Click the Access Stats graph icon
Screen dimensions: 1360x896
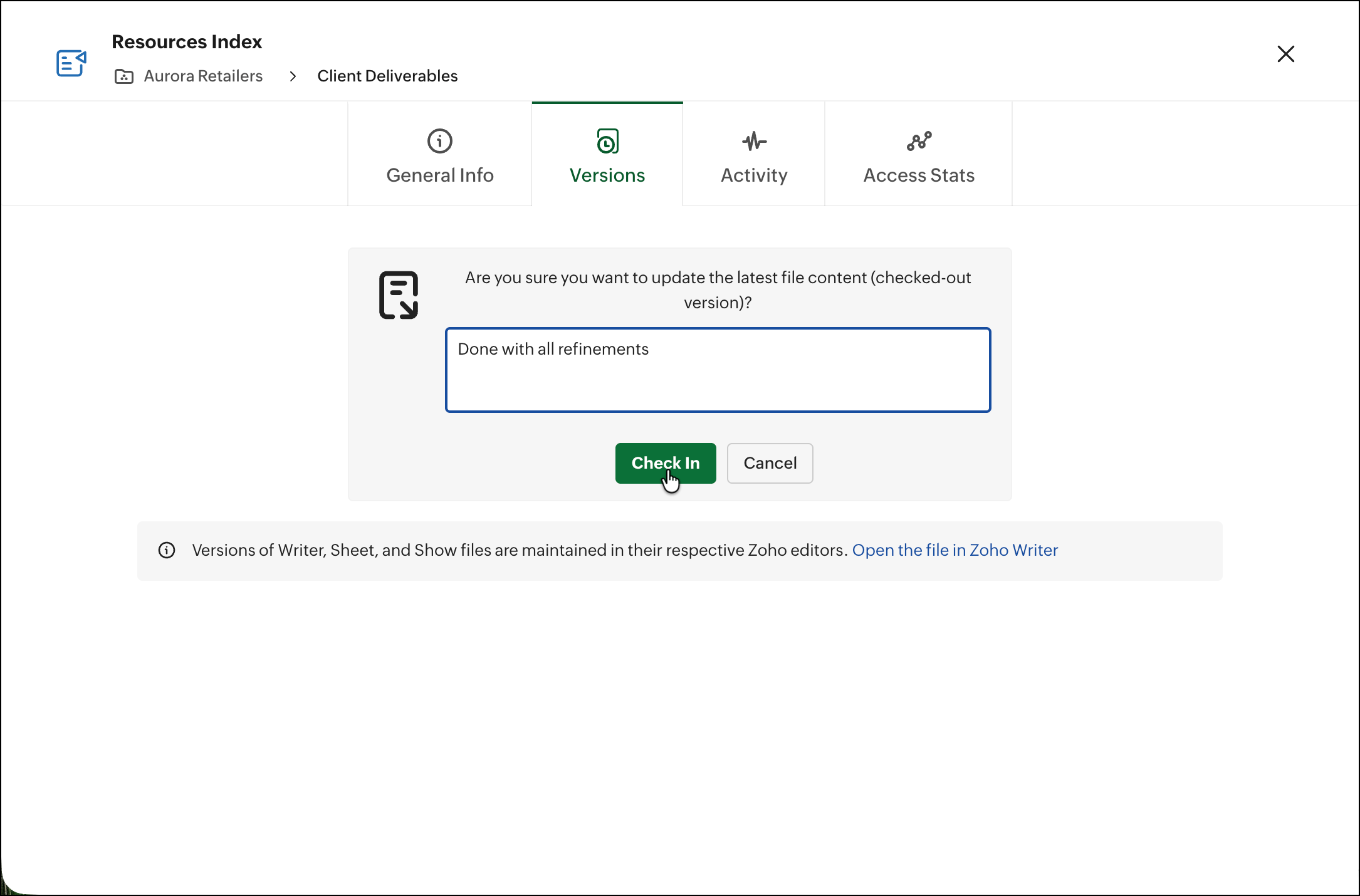(x=919, y=141)
